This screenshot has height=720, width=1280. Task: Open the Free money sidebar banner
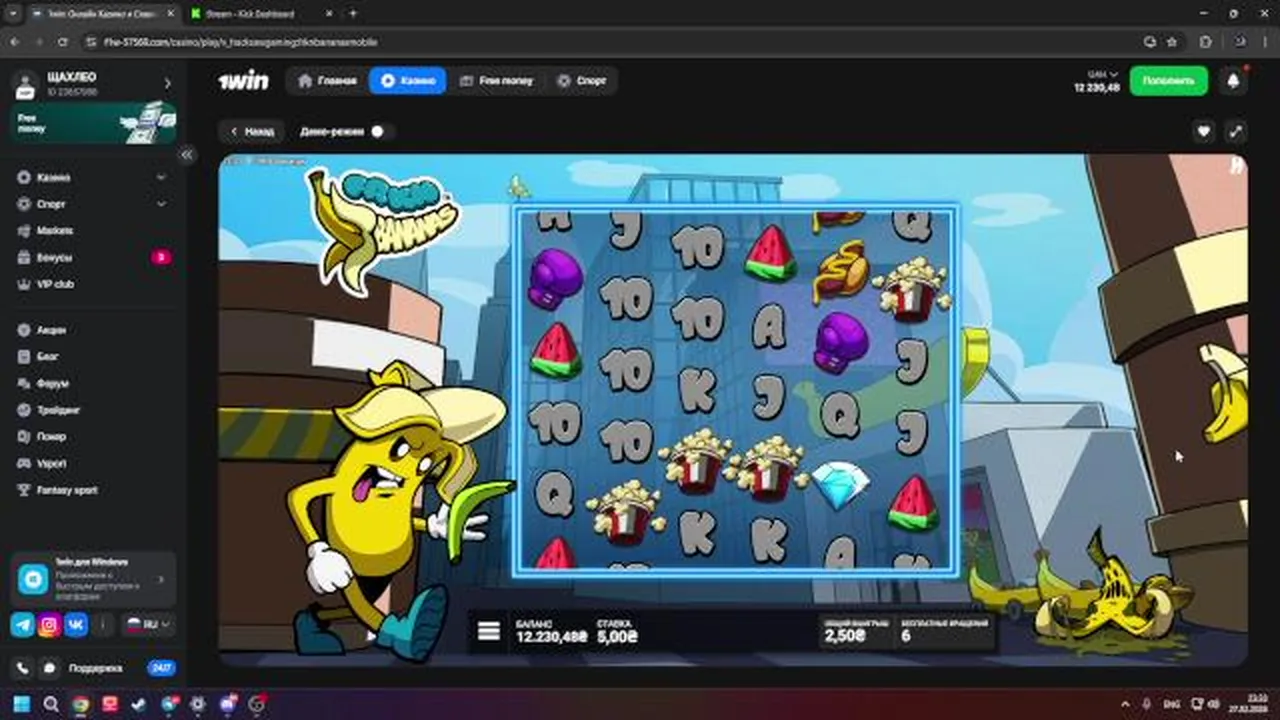coord(94,123)
